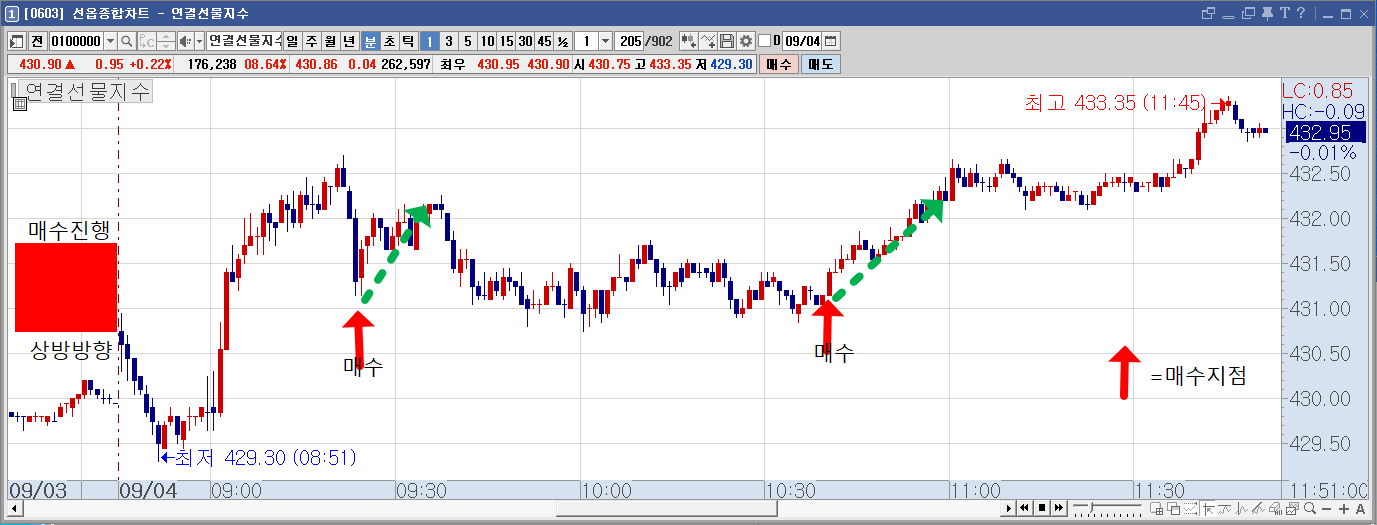
Task: Choose the 10 minute interval
Action: tap(487, 41)
